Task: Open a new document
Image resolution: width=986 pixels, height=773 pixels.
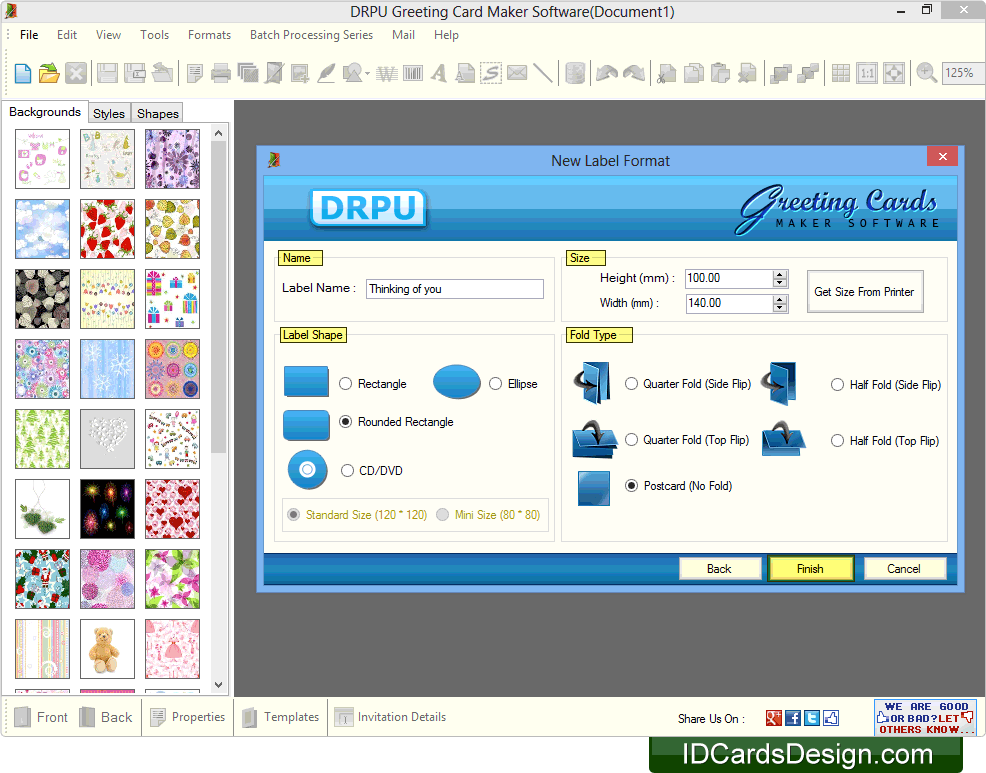Action: [22, 72]
